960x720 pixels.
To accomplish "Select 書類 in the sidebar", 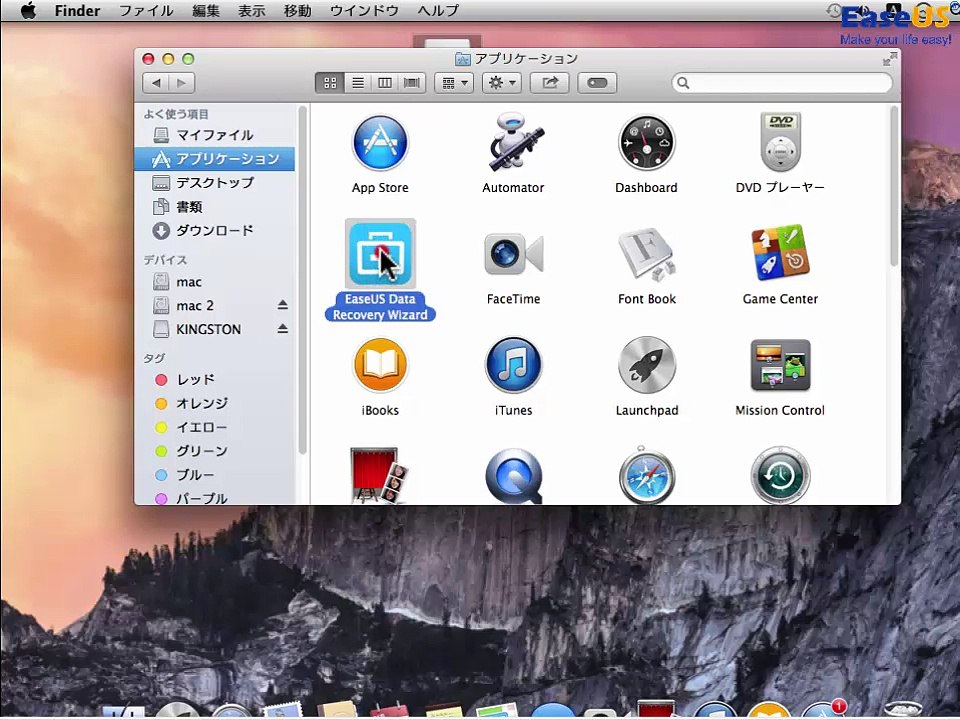I will click(x=214, y=206).
